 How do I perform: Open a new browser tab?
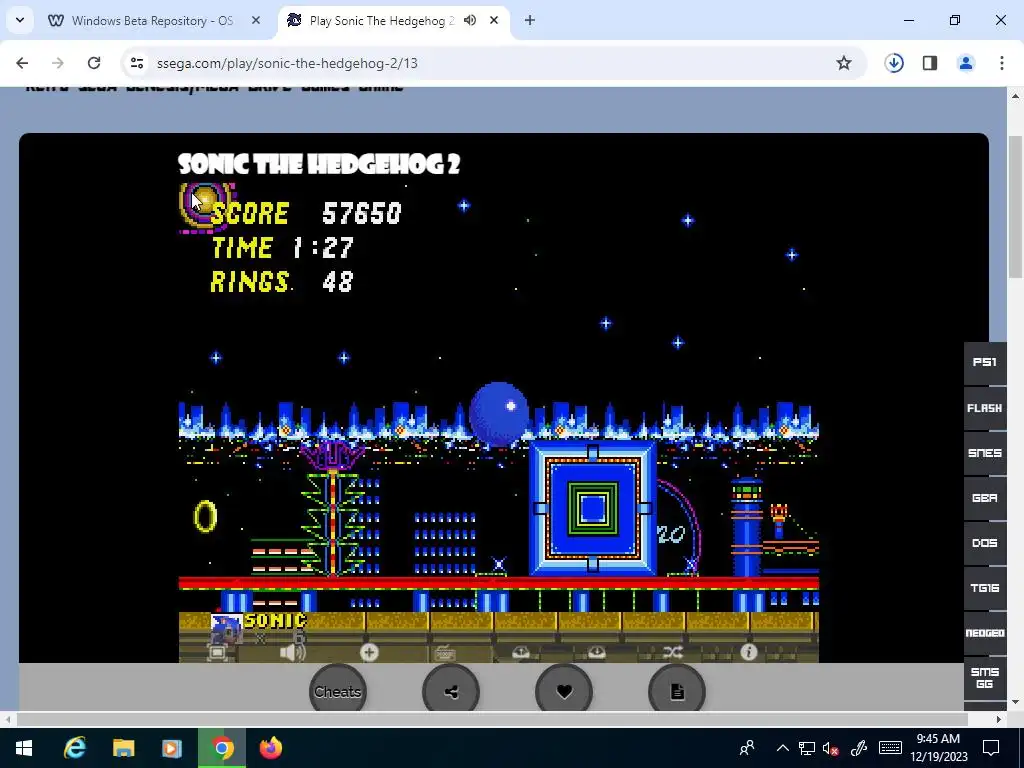(530, 20)
